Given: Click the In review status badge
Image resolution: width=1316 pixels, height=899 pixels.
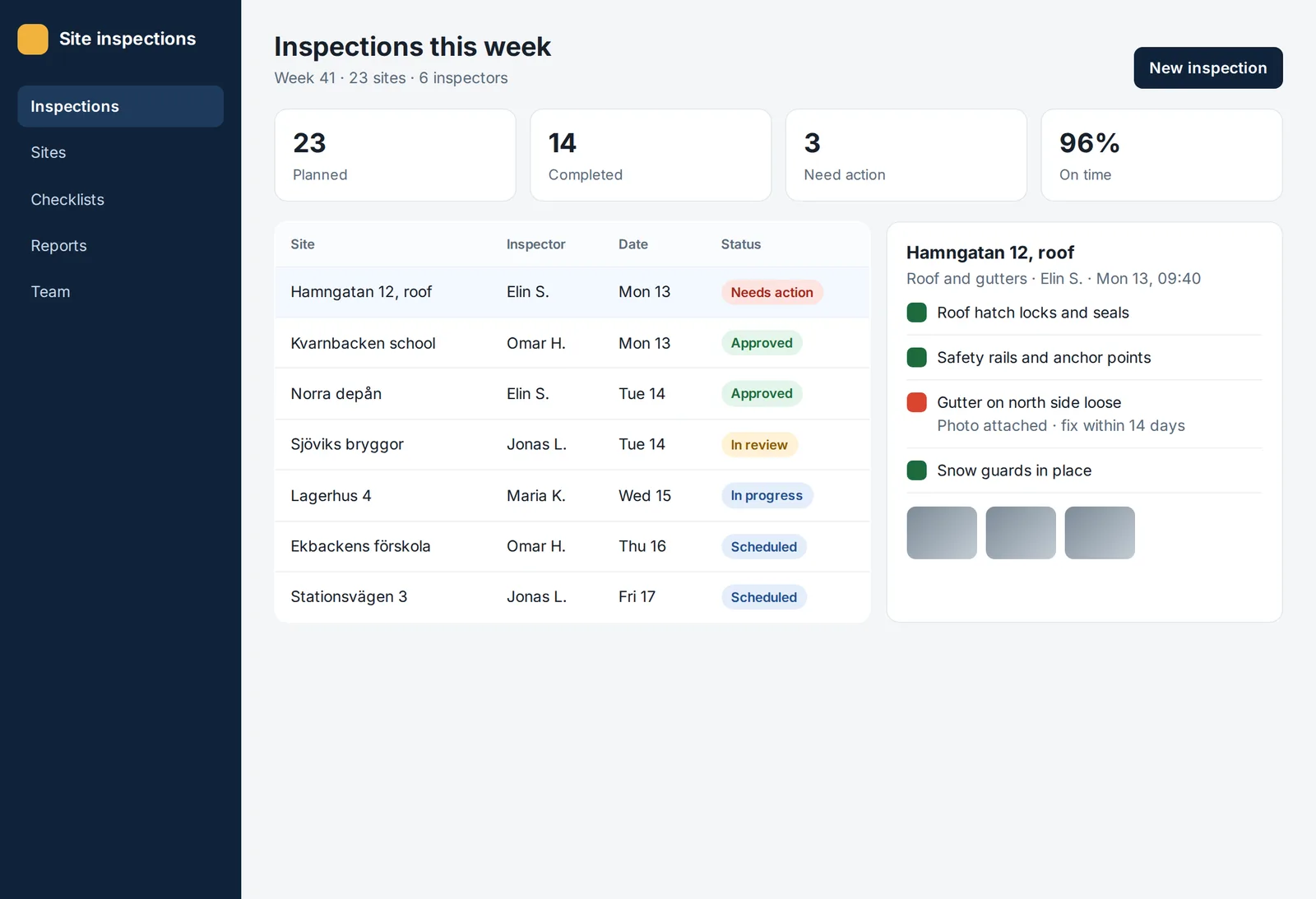Looking at the screenshot, I should 759,444.
